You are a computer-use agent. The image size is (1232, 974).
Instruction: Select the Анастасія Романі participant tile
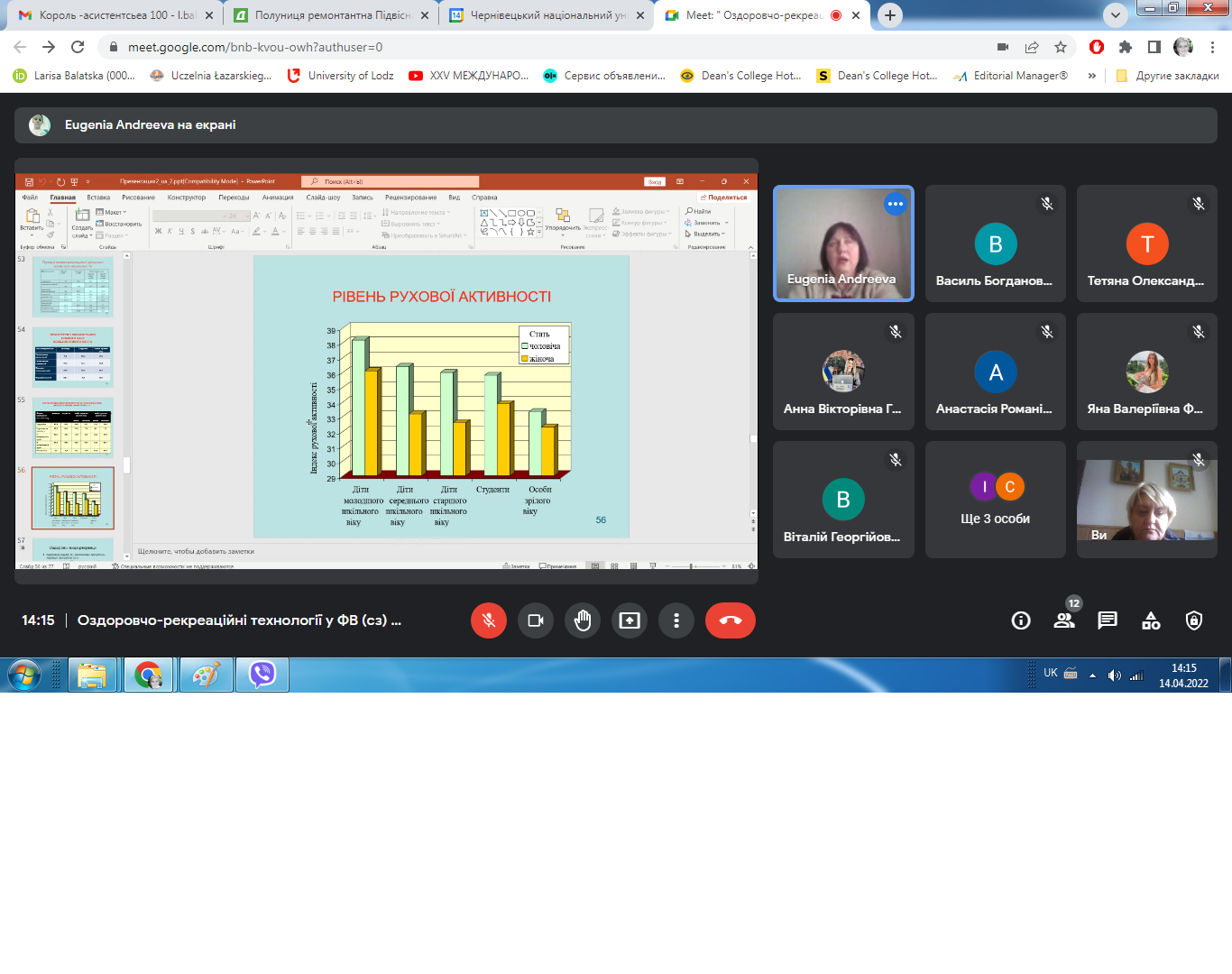(x=996, y=372)
